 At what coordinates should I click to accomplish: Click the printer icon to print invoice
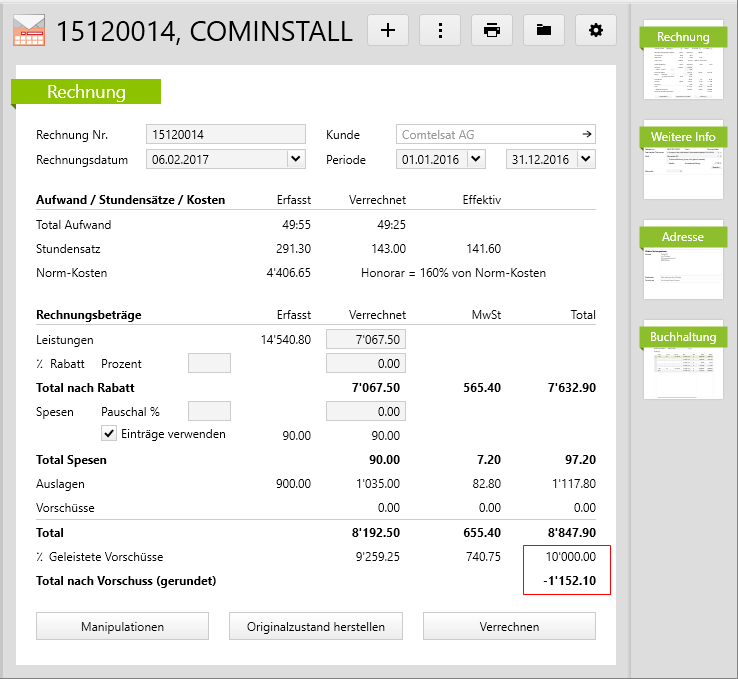click(x=492, y=30)
